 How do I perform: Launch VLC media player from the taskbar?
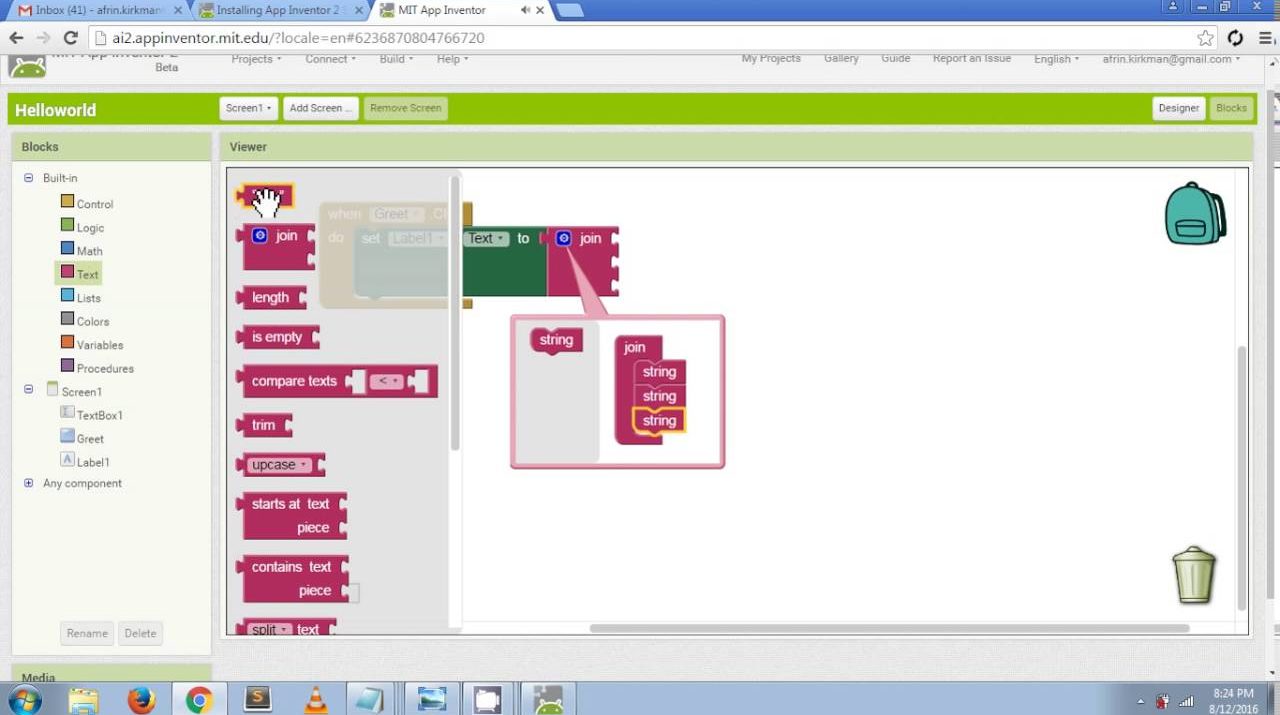tap(315, 699)
